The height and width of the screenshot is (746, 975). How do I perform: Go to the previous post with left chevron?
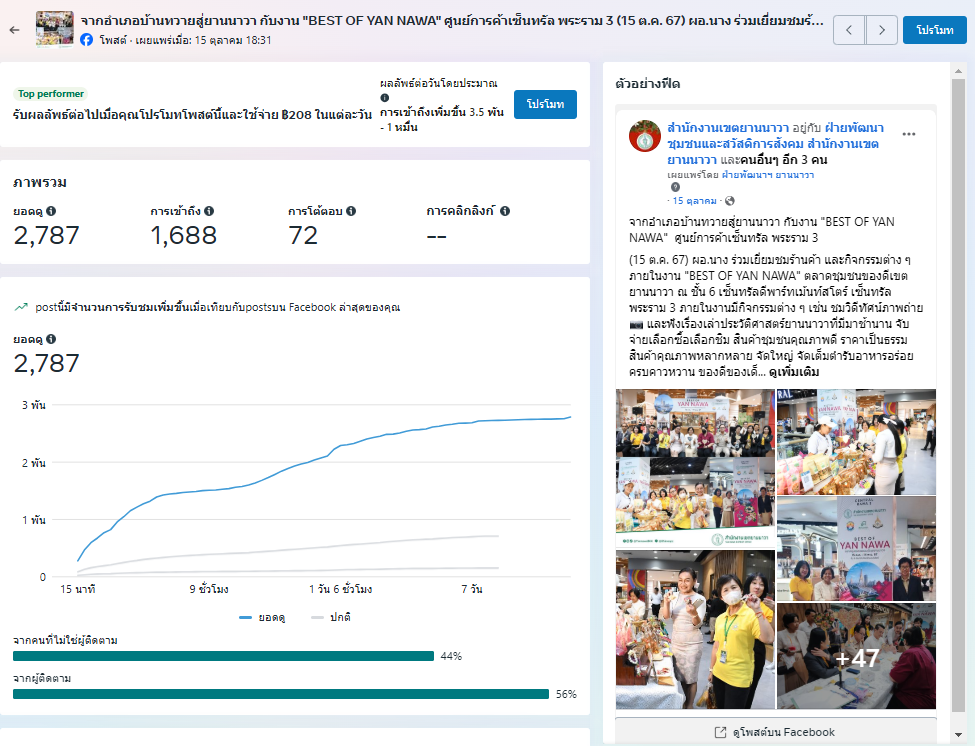(x=849, y=30)
